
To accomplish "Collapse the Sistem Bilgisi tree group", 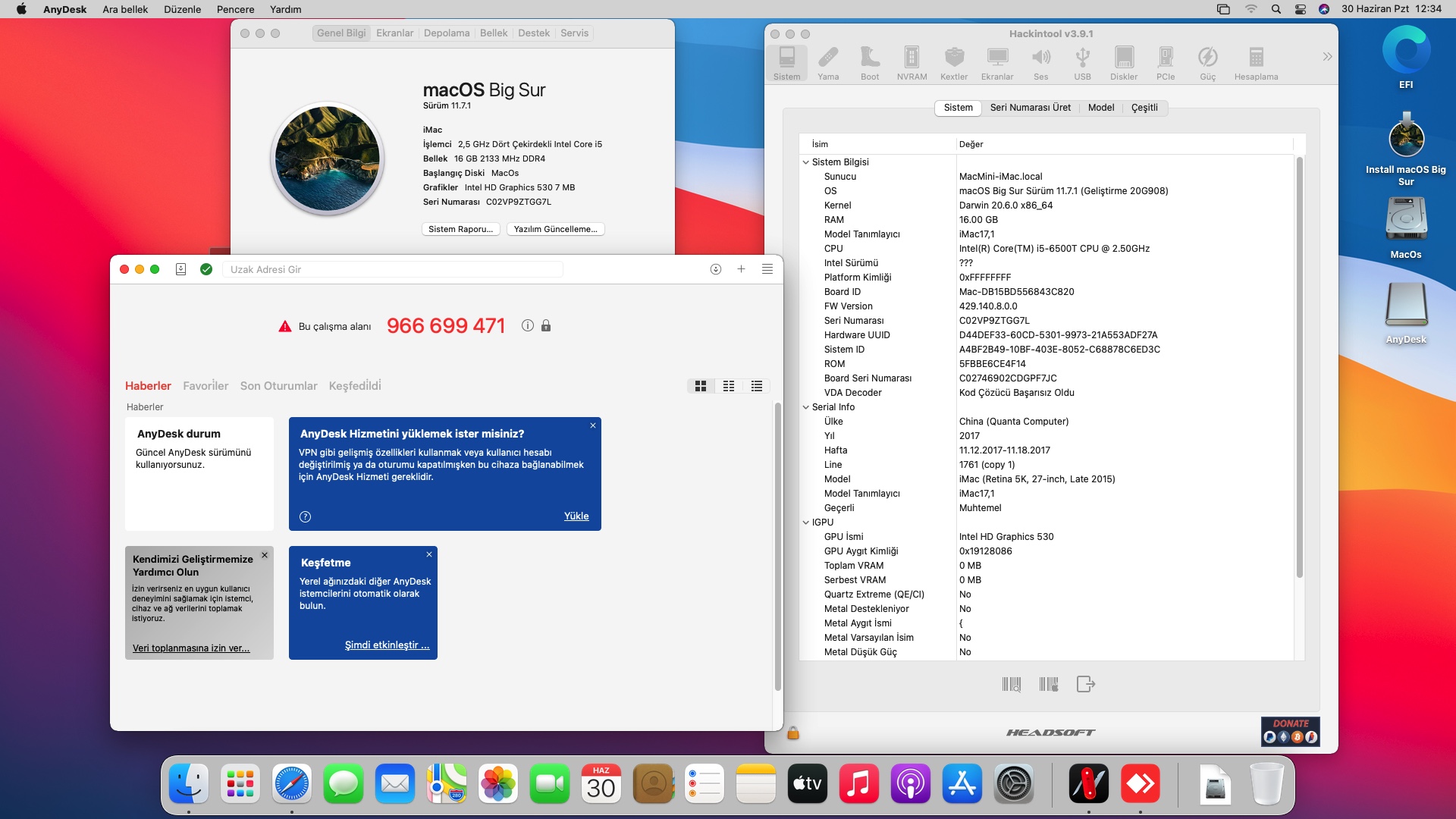I will (x=806, y=162).
